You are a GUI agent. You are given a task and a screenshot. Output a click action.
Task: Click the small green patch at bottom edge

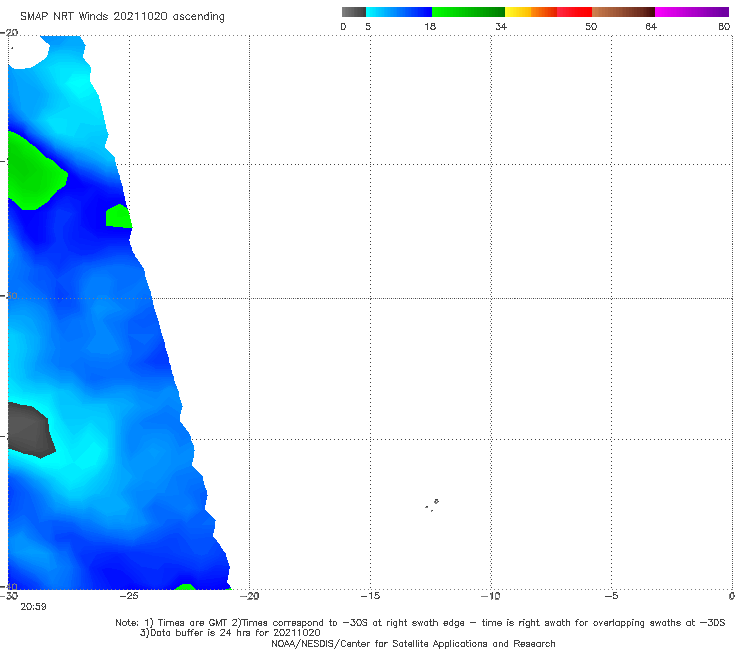[x=185, y=587]
